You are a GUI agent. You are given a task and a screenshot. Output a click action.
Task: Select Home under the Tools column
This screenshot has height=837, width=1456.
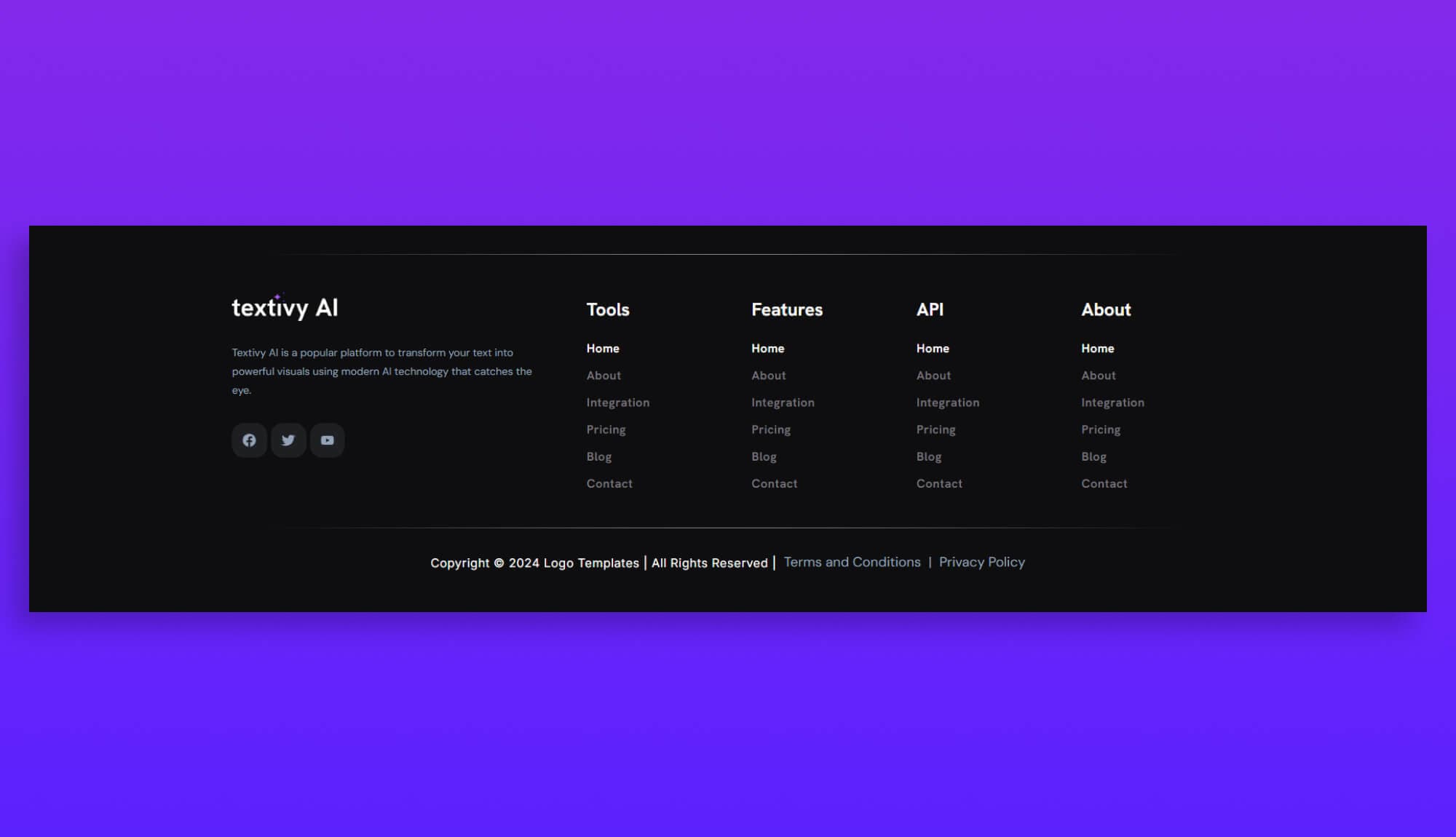coord(602,348)
